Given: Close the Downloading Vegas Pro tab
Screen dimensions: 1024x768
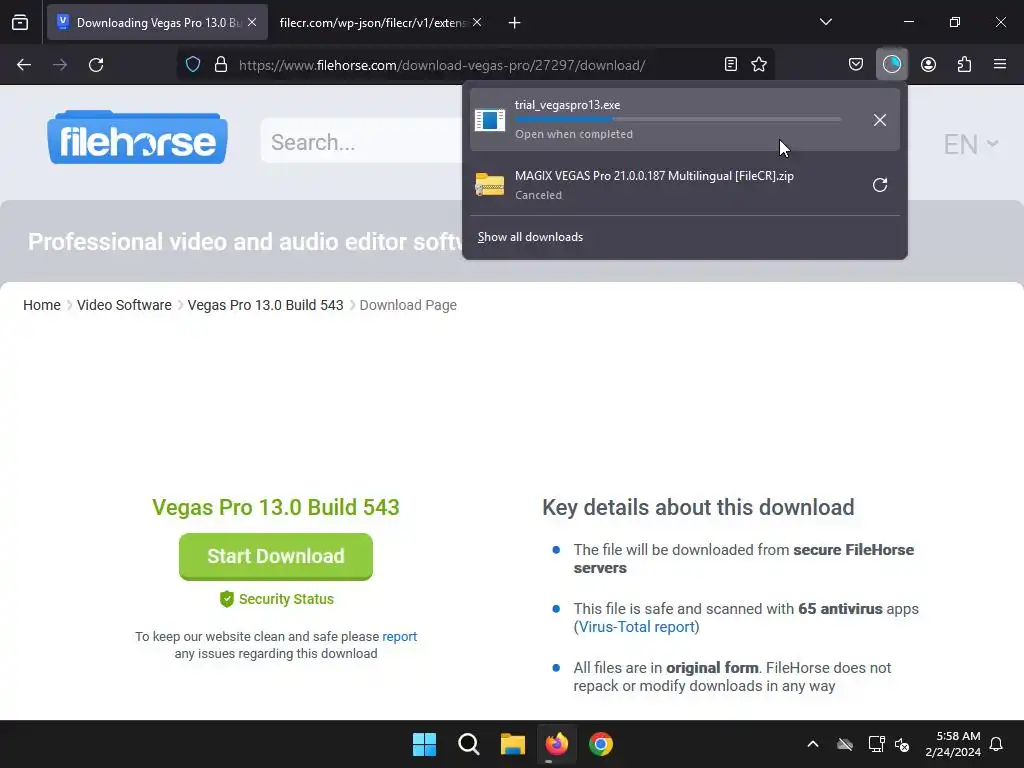Looking at the screenshot, I should pyautogui.click(x=252, y=22).
